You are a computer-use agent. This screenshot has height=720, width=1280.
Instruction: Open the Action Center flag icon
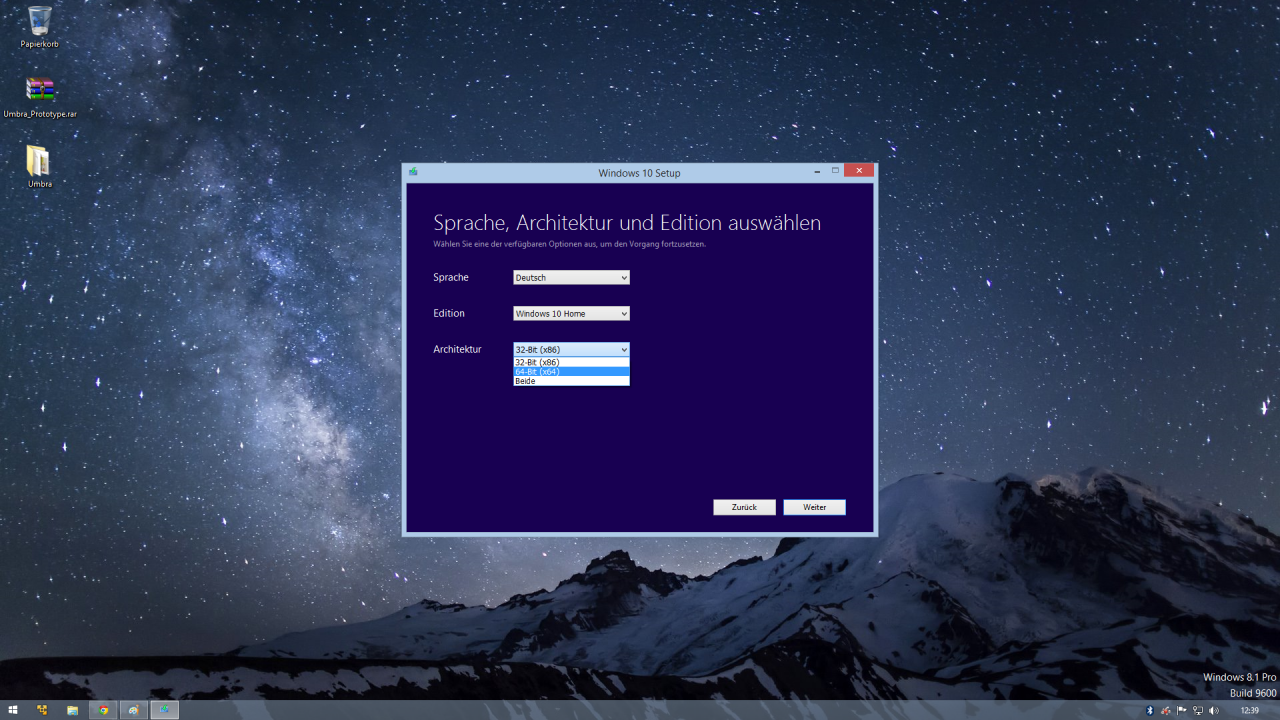(1182, 710)
